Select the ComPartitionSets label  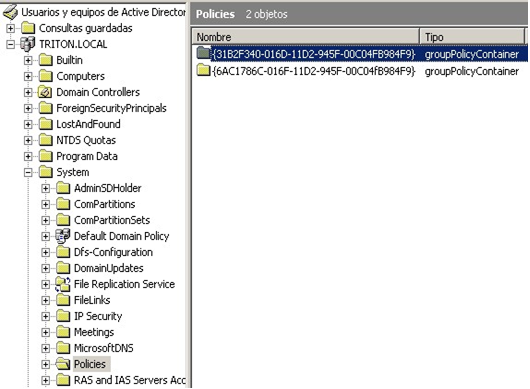pos(112,220)
